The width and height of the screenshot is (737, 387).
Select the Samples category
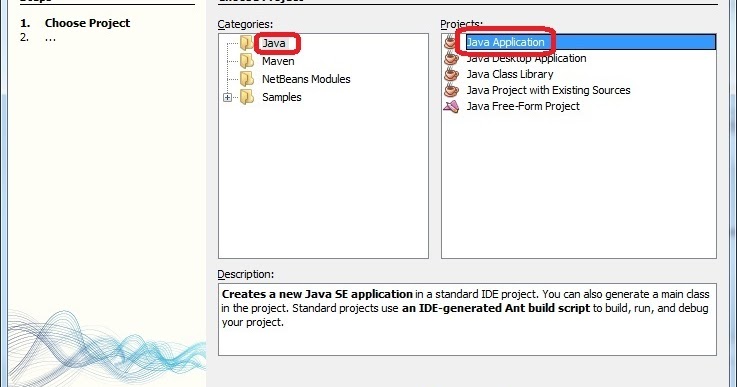coord(282,97)
